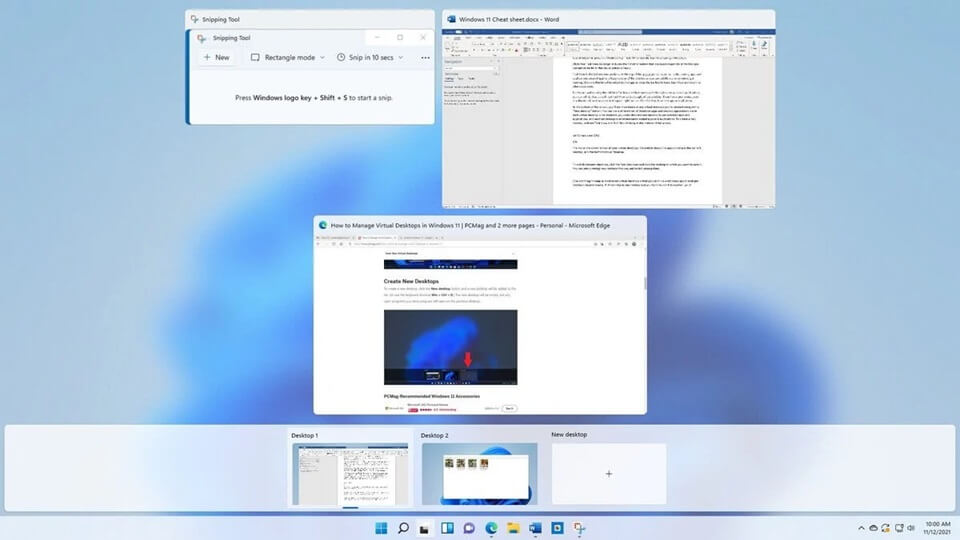
Task: Switch to Word via taskbar icon
Action: click(x=535, y=528)
